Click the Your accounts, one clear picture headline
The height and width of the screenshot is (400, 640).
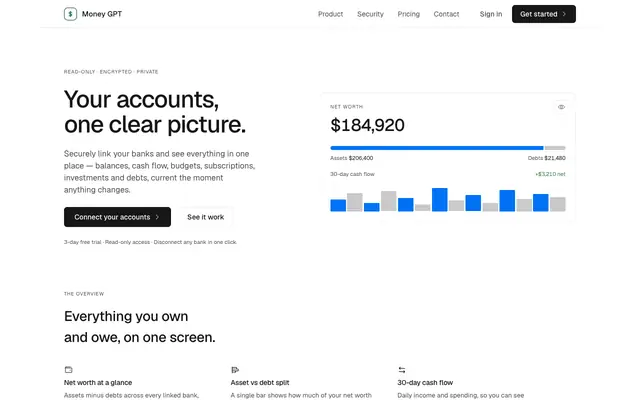155,112
